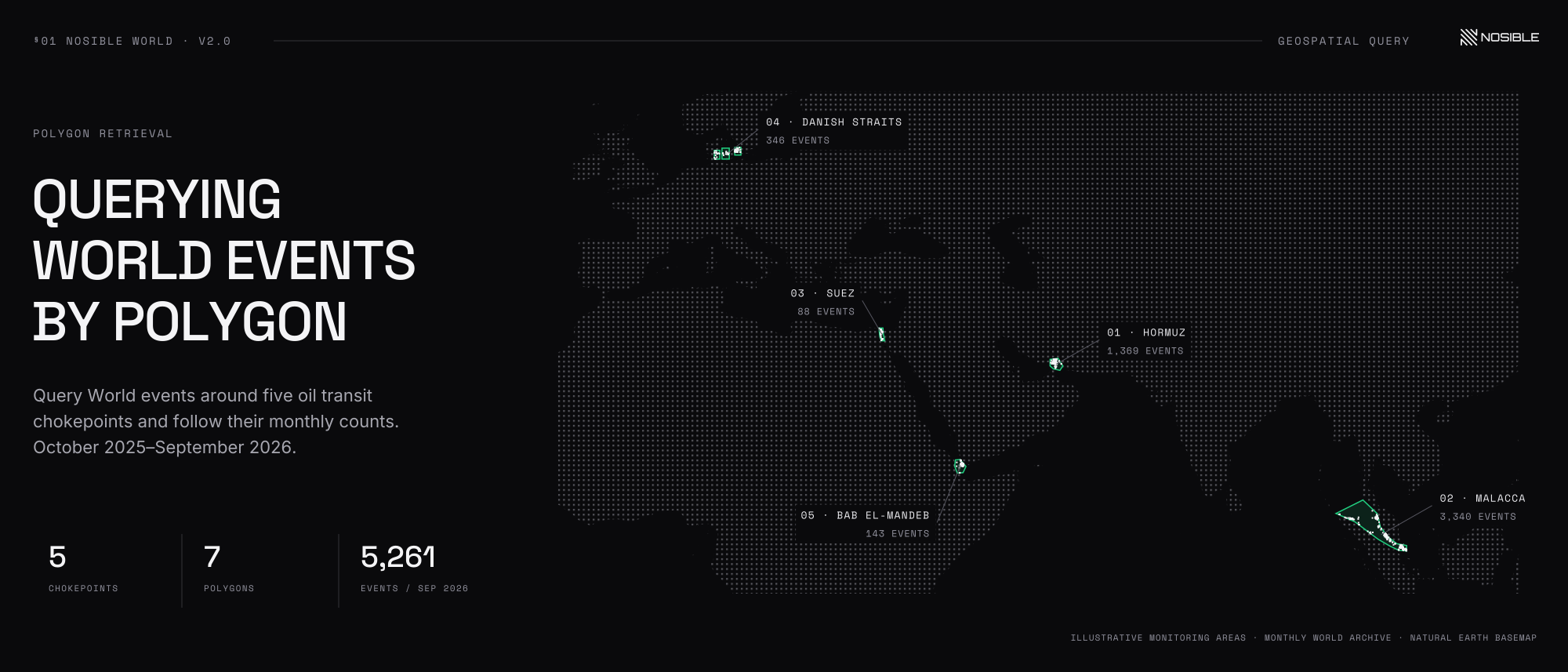Click the 'CHOKEPOINTS' stat label
Image resolution: width=1568 pixels, height=672 pixels.
point(83,588)
